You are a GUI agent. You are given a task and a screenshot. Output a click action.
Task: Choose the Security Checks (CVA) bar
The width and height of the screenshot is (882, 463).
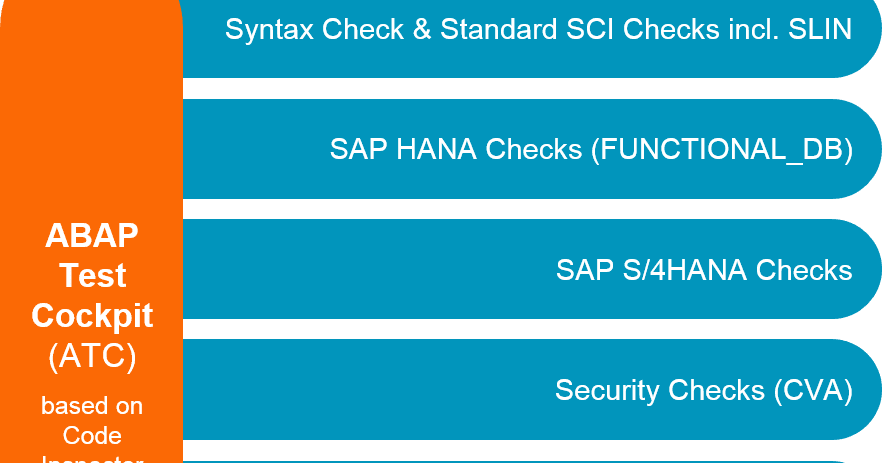[532, 389]
